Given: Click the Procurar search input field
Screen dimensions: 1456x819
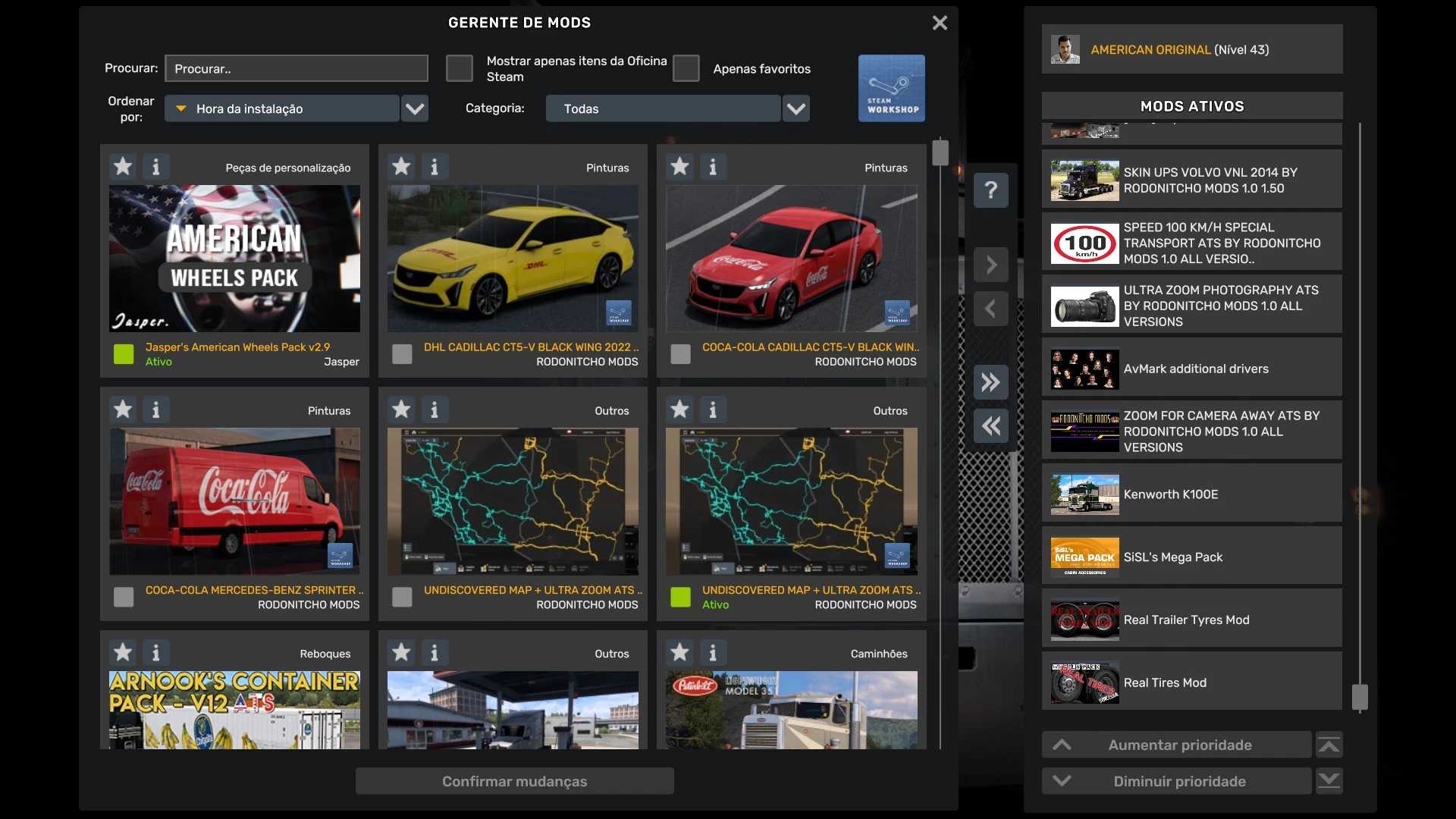Looking at the screenshot, I should tap(297, 68).
